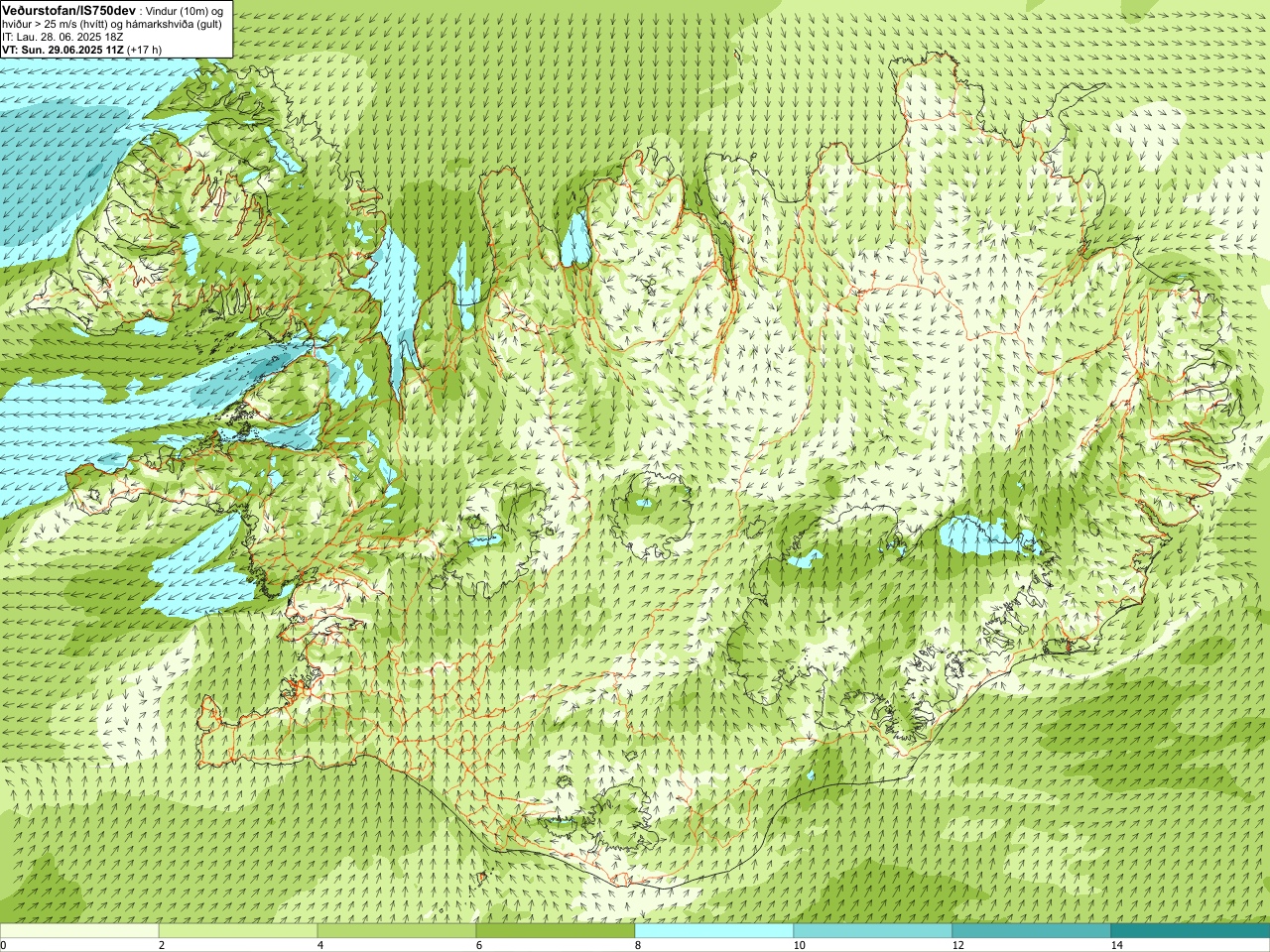This screenshot has height=952, width=1270.
Task: Click the '(+17 h)' forecast offset text
Action: point(145,50)
